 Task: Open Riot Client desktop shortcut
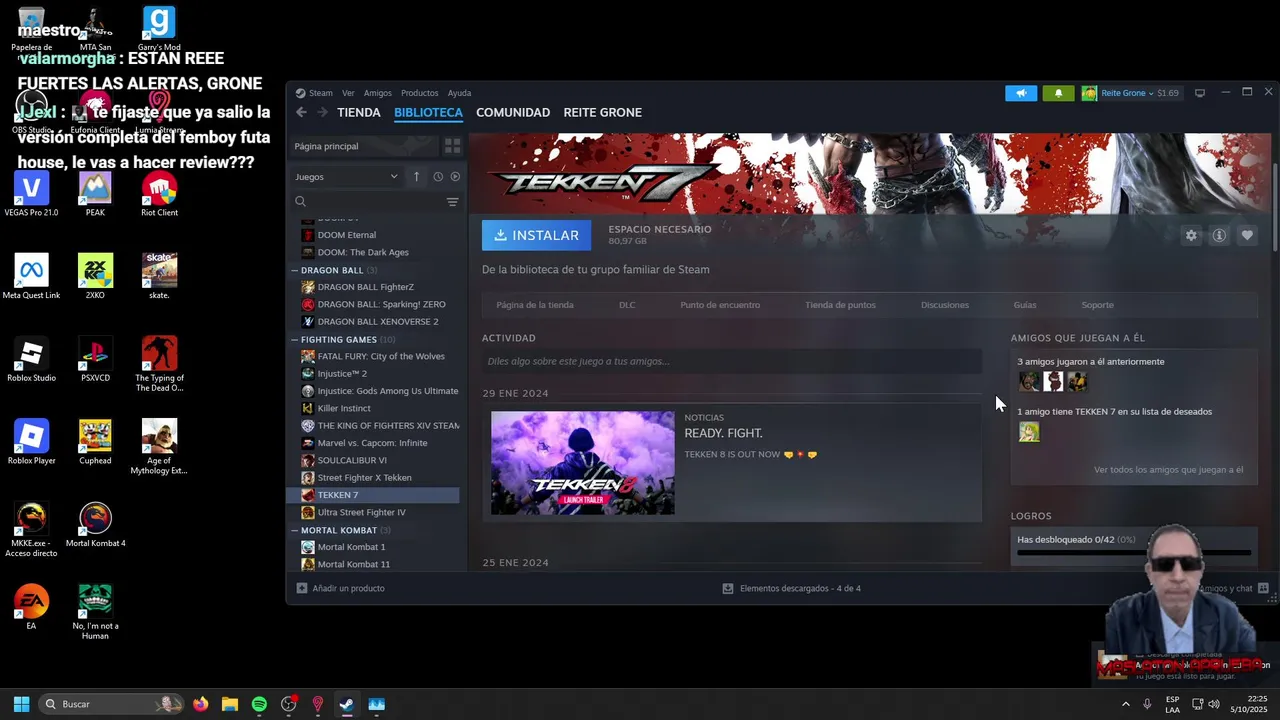159,194
